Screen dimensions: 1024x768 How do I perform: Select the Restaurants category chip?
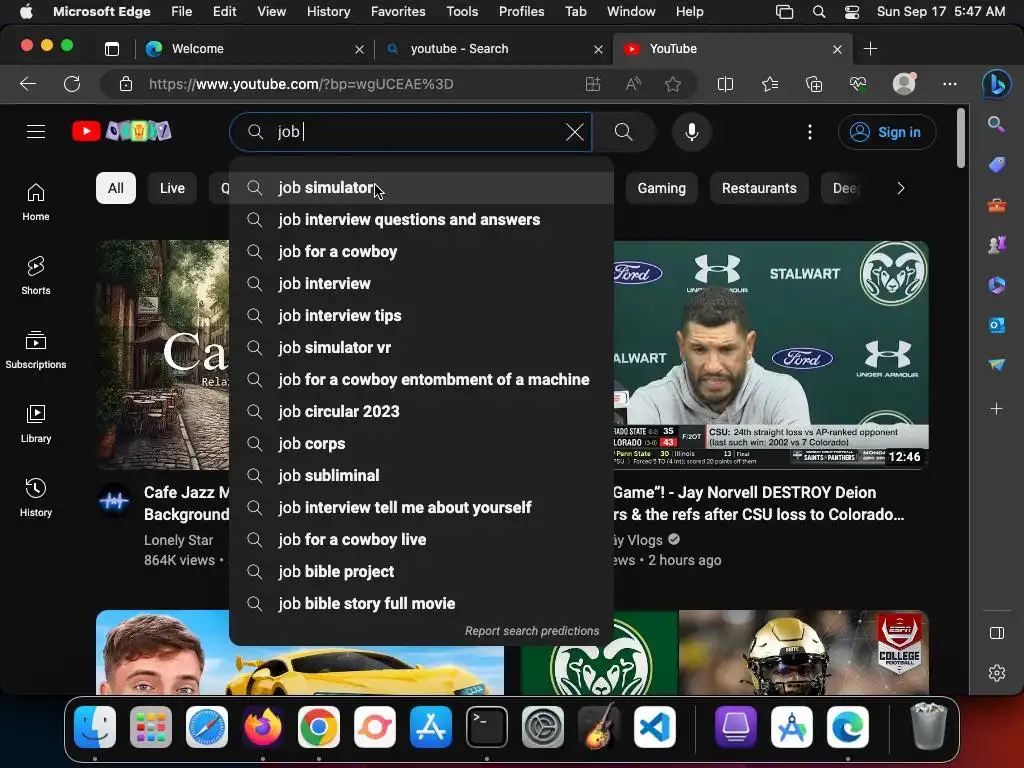tap(759, 188)
